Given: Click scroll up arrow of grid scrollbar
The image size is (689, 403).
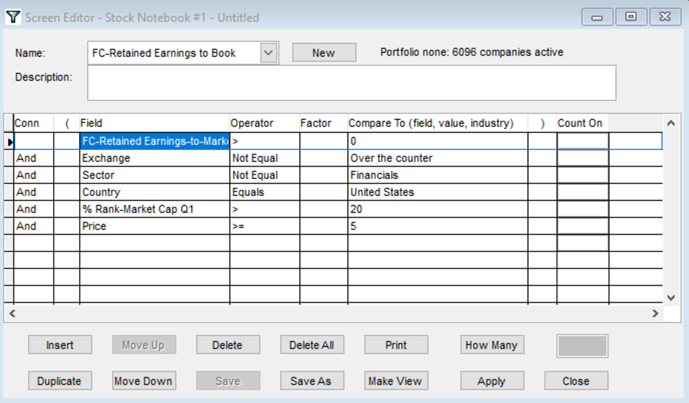Looking at the screenshot, I should coord(671,123).
